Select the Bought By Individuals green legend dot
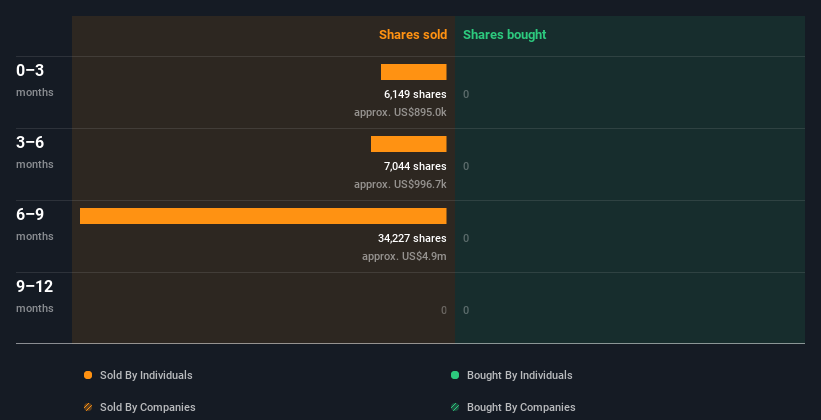This screenshot has width=821, height=420. tap(455, 375)
